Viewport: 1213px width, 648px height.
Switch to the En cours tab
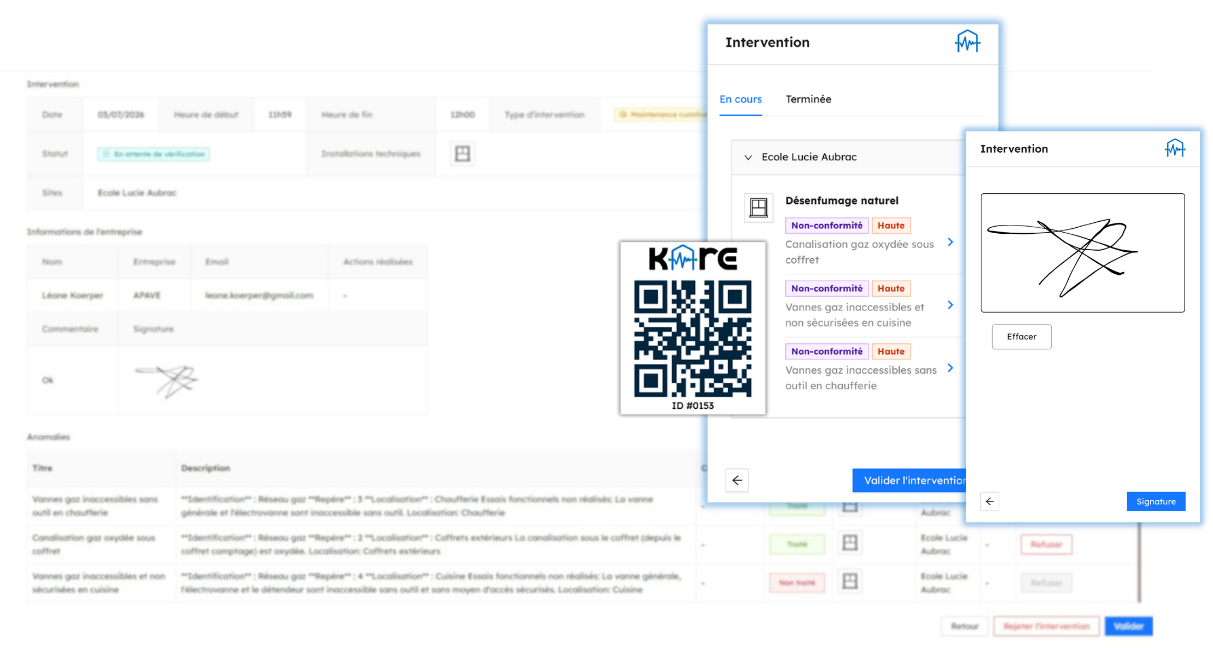tap(741, 99)
